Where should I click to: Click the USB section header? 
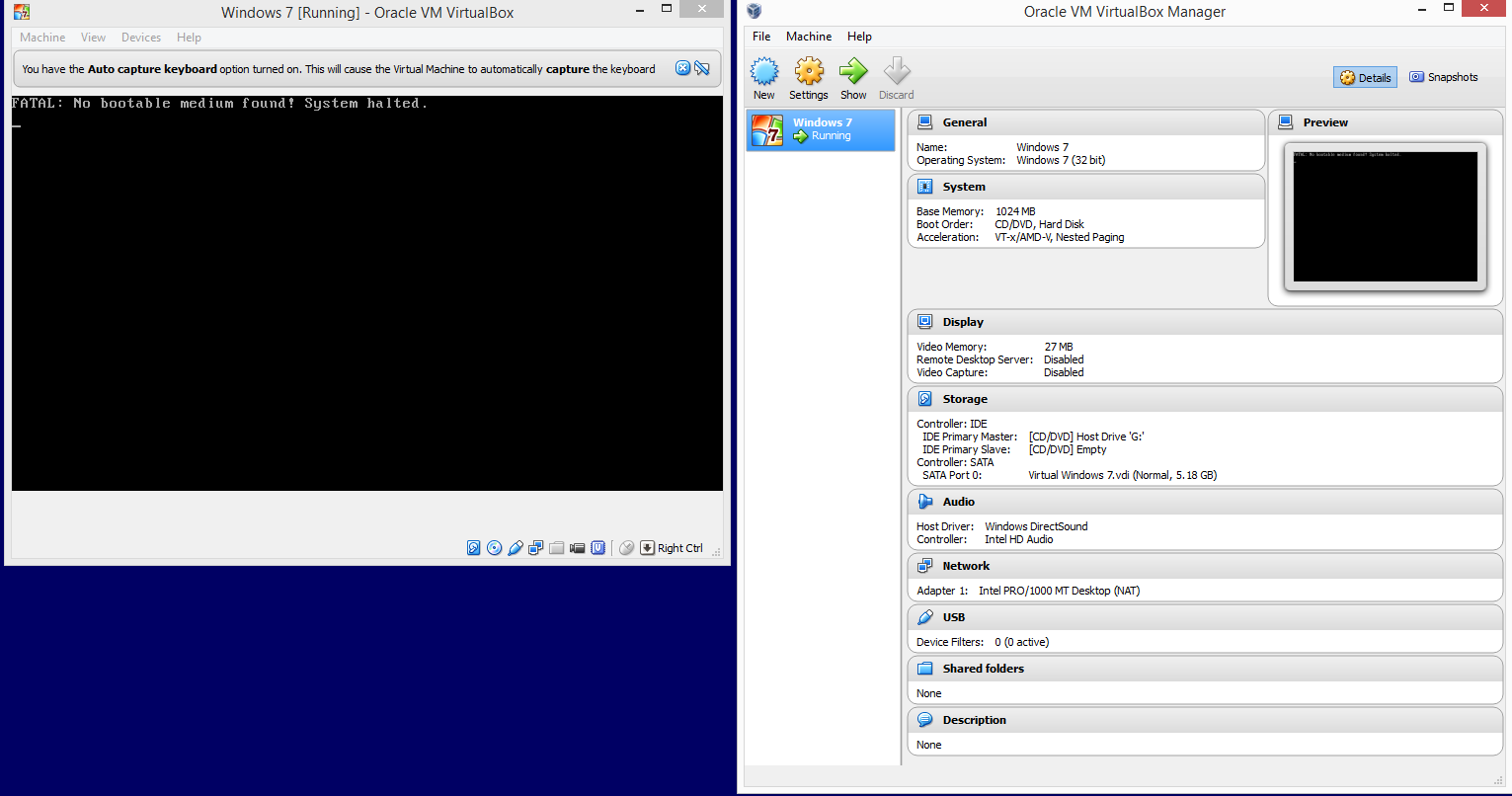pyautogui.click(x=1205, y=617)
